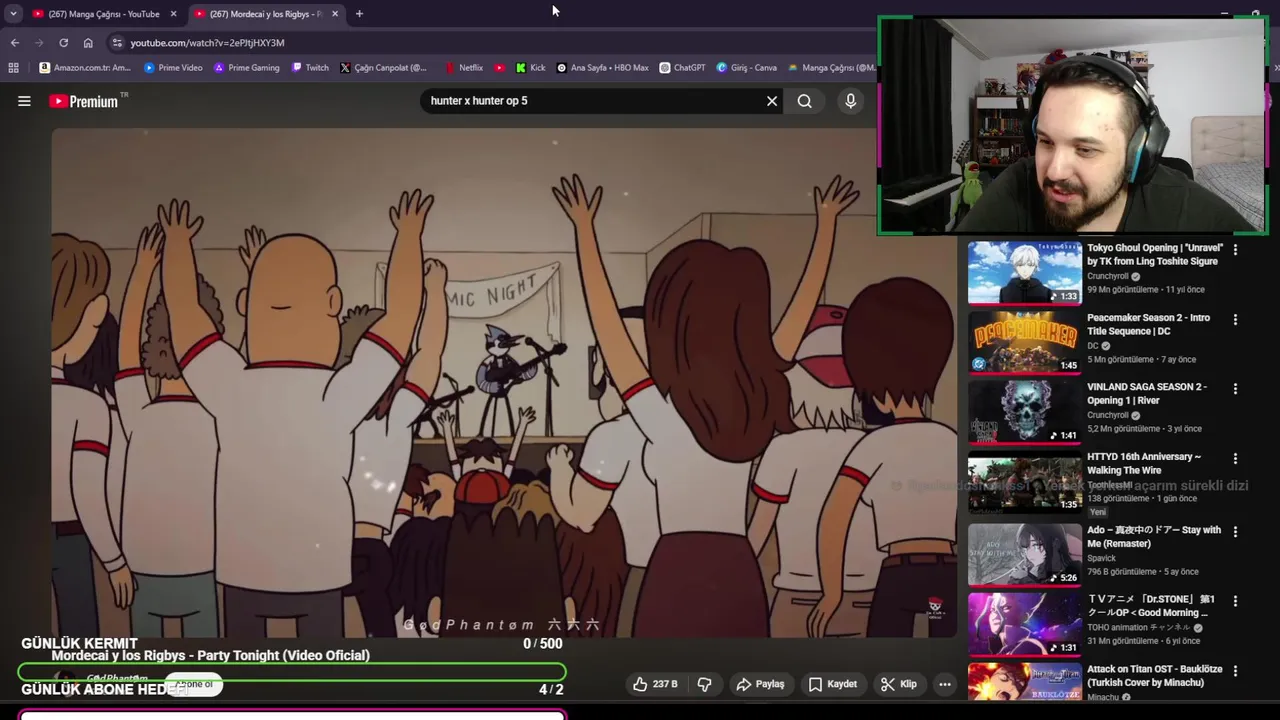Image resolution: width=1280 pixels, height=720 pixels.
Task: Open Peacemaker Season 2 Intro thumbnail
Action: click(x=1024, y=342)
